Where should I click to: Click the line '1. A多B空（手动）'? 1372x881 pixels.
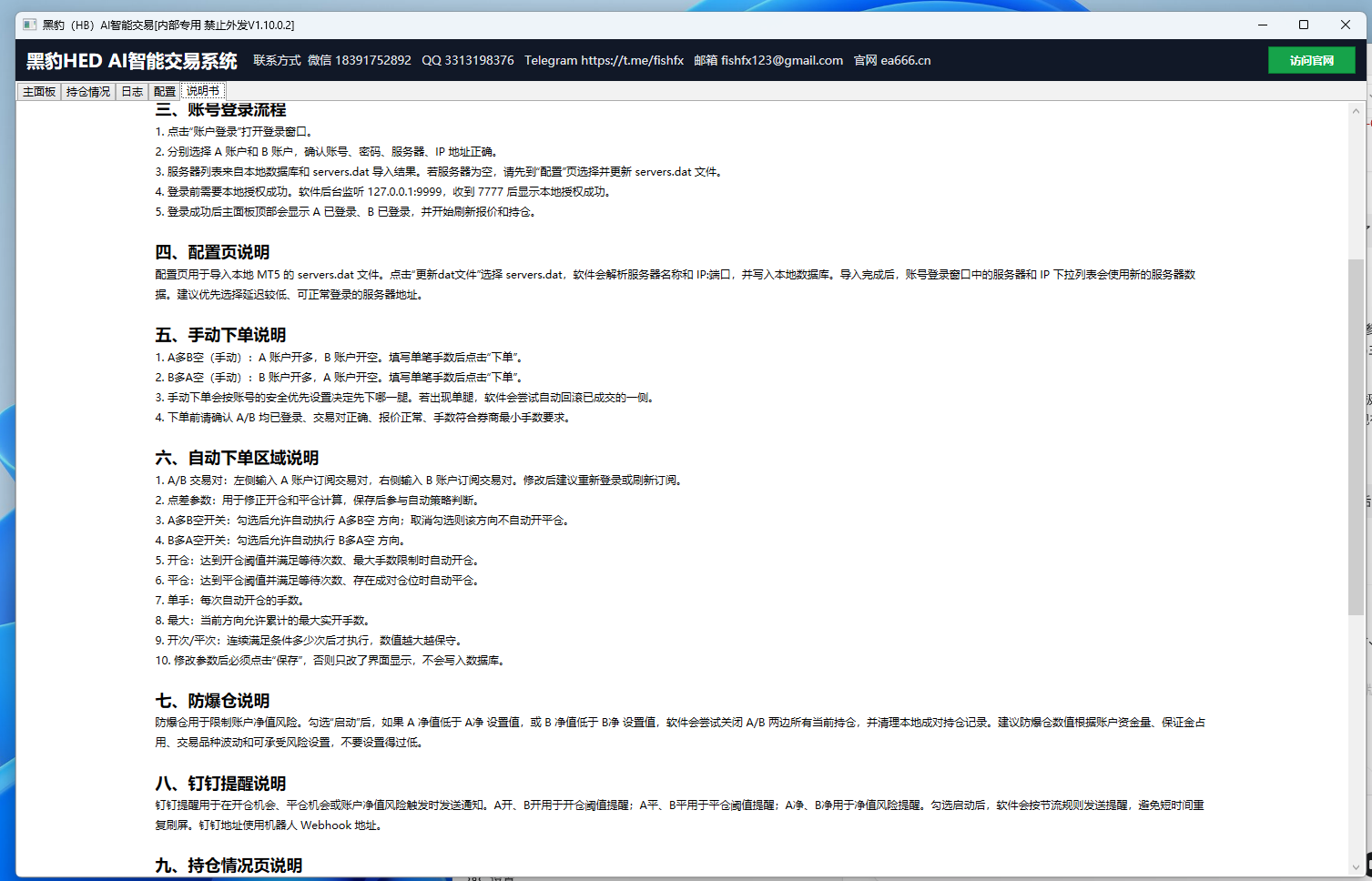(340, 358)
